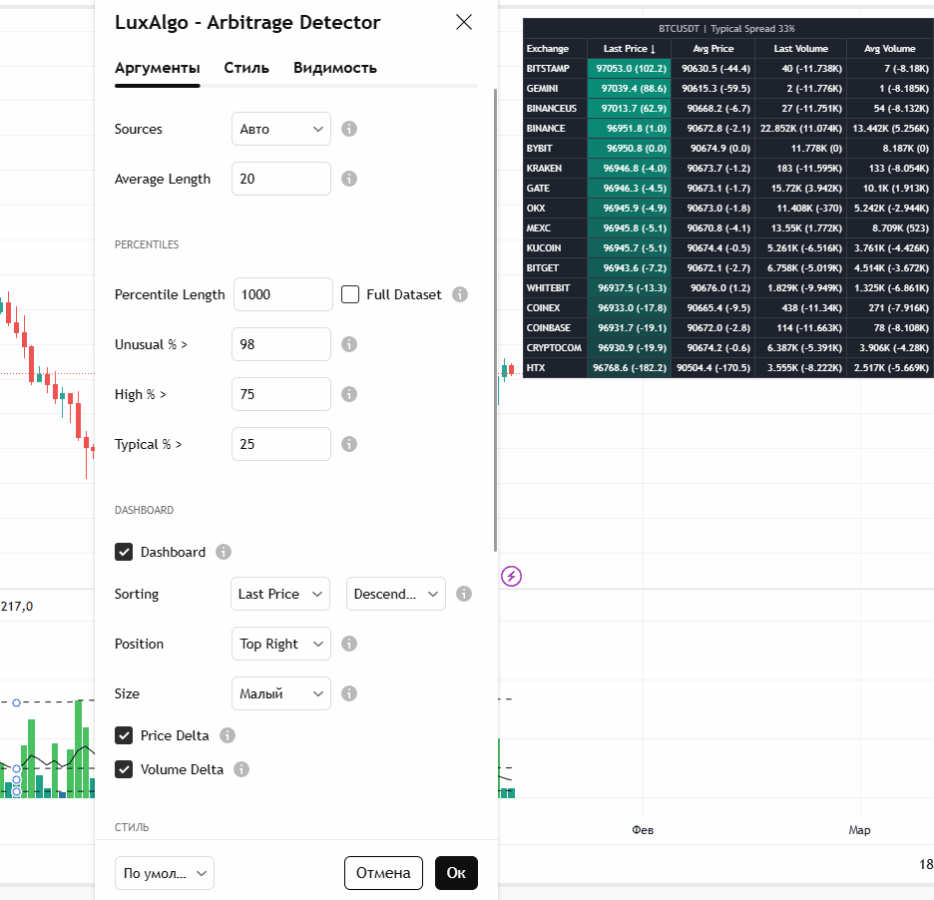Click the BTCUSDT Typical Spread title

pyautogui.click(x=727, y=29)
